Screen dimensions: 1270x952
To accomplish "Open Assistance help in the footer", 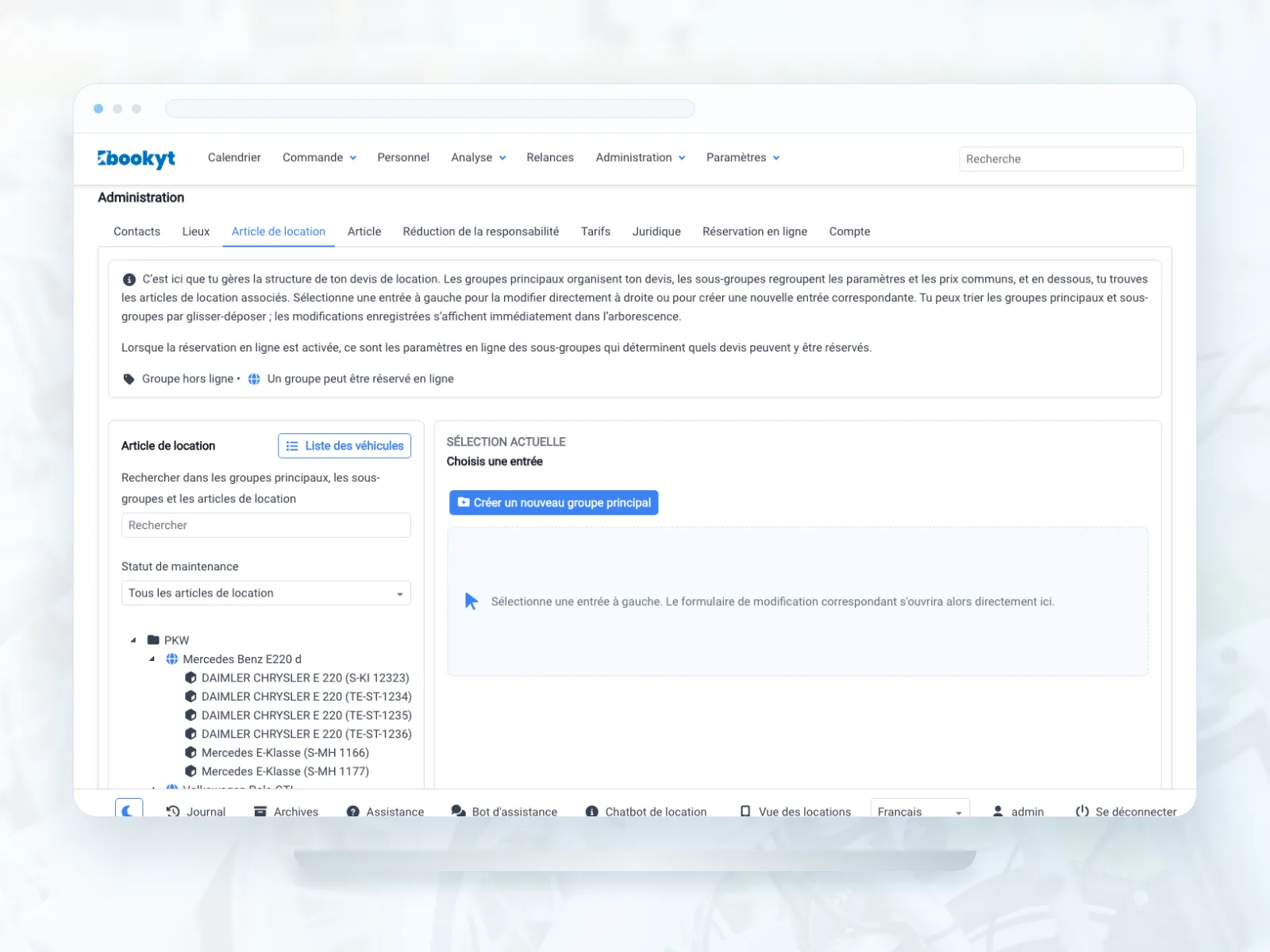I will (385, 812).
